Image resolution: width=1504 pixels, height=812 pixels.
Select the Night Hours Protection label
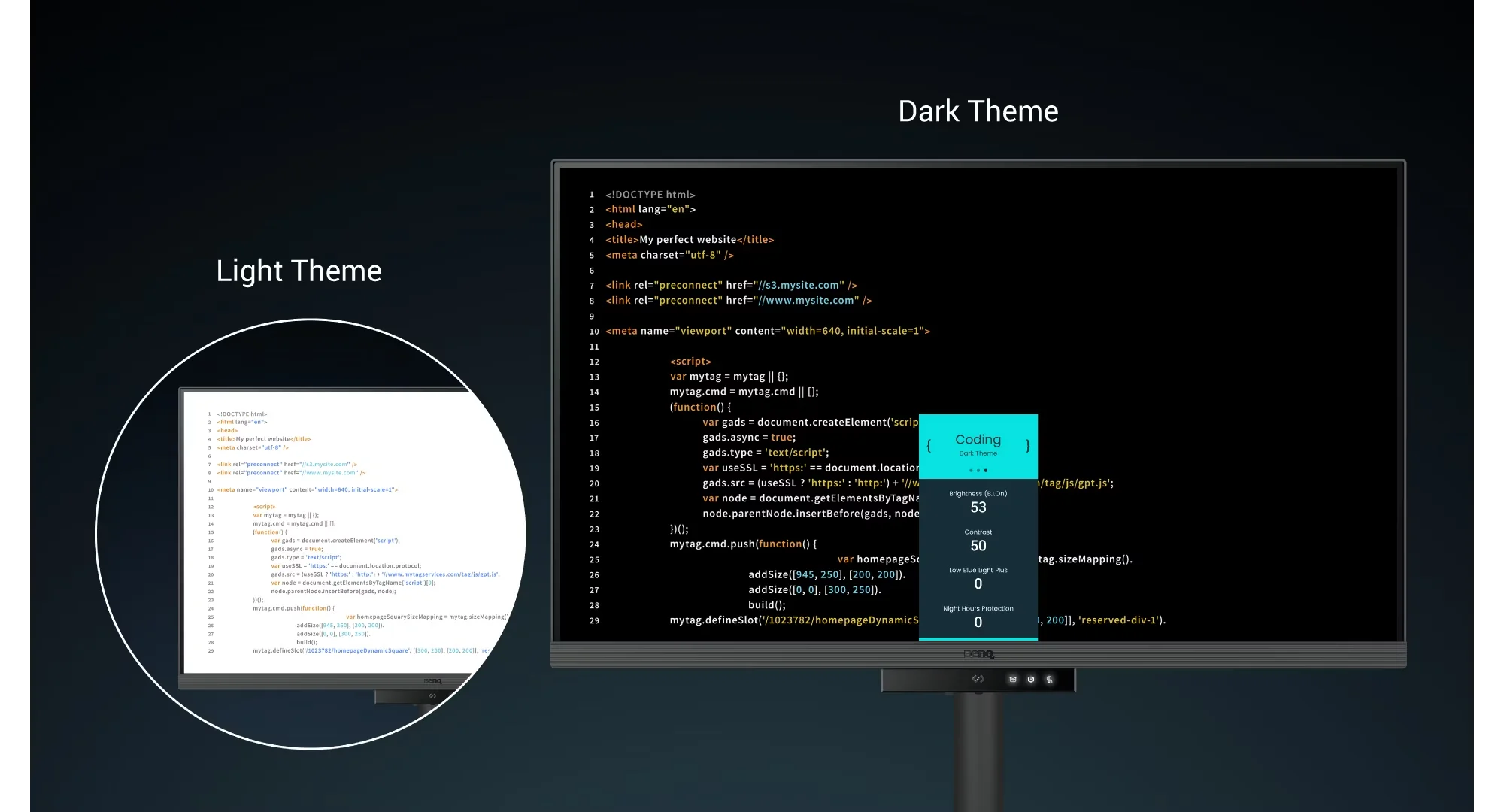click(978, 609)
